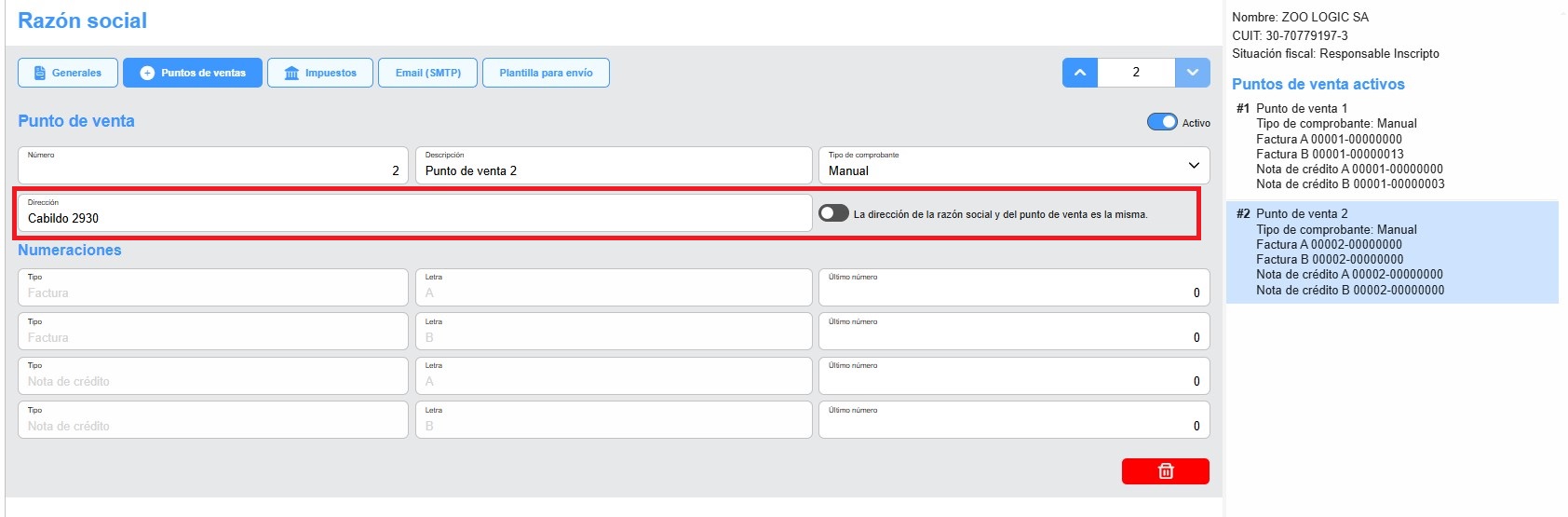Edit the Descripción field Punto de venta 2
The height and width of the screenshot is (517, 1568).
(614, 166)
